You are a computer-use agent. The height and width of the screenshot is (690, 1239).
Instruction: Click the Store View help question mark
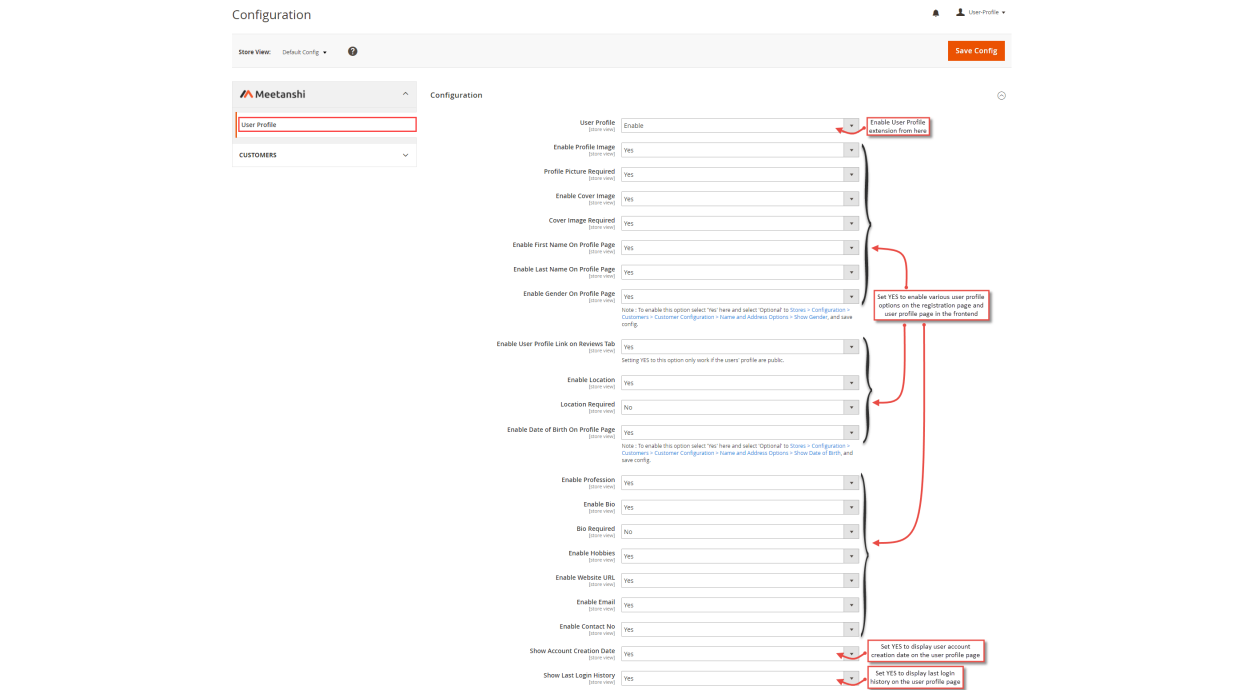point(353,51)
